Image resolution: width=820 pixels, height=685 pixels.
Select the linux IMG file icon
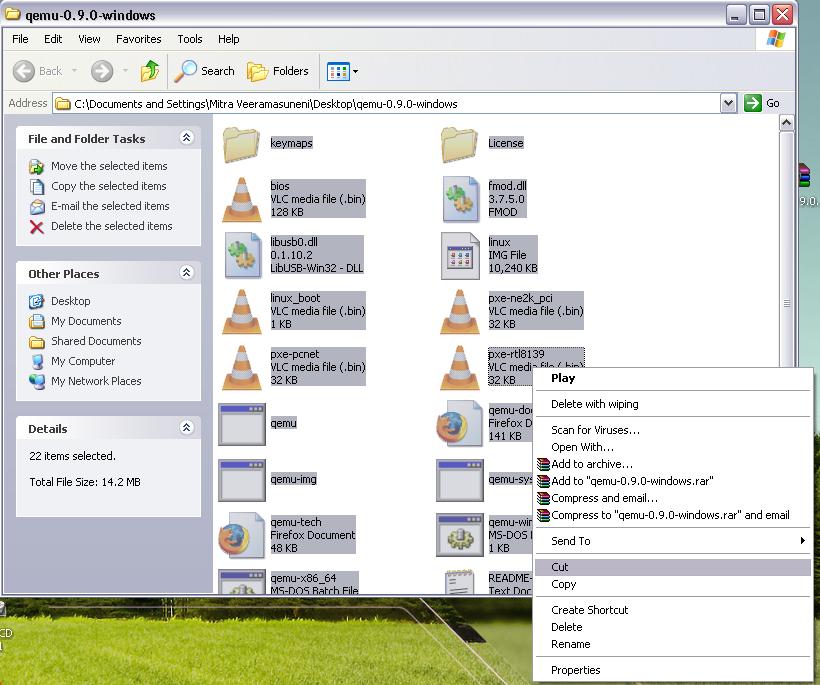pyautogui.click(x=460, y=256)
